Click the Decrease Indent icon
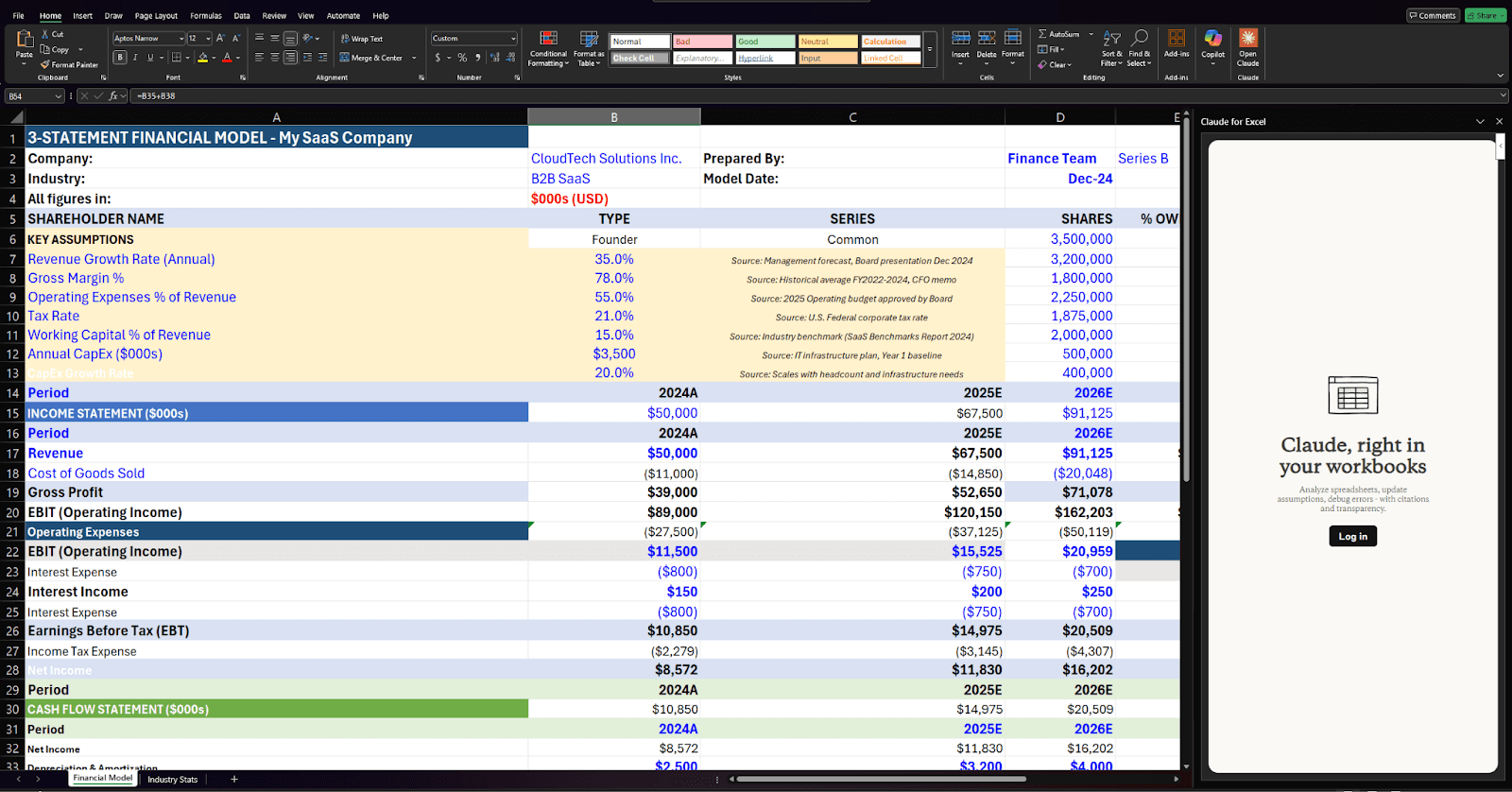The width and height of the screenshot is (1512, 792). [x=307, y=58]
